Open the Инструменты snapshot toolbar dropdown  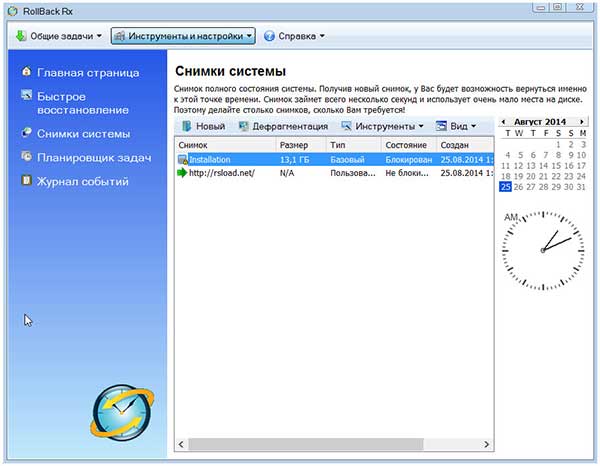click(x=382, y=126)
